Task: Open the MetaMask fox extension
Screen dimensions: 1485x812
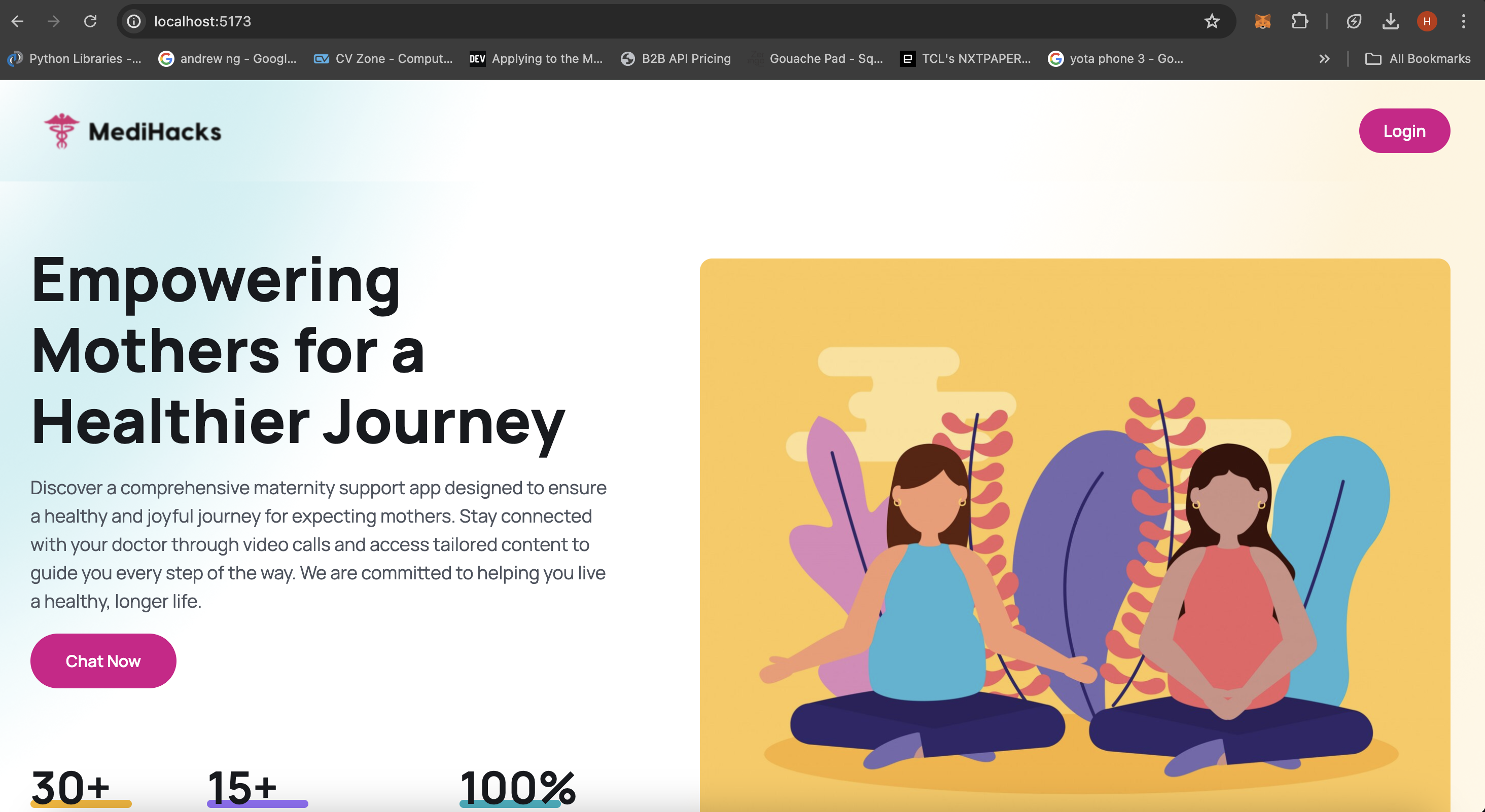Action: 1262,21
